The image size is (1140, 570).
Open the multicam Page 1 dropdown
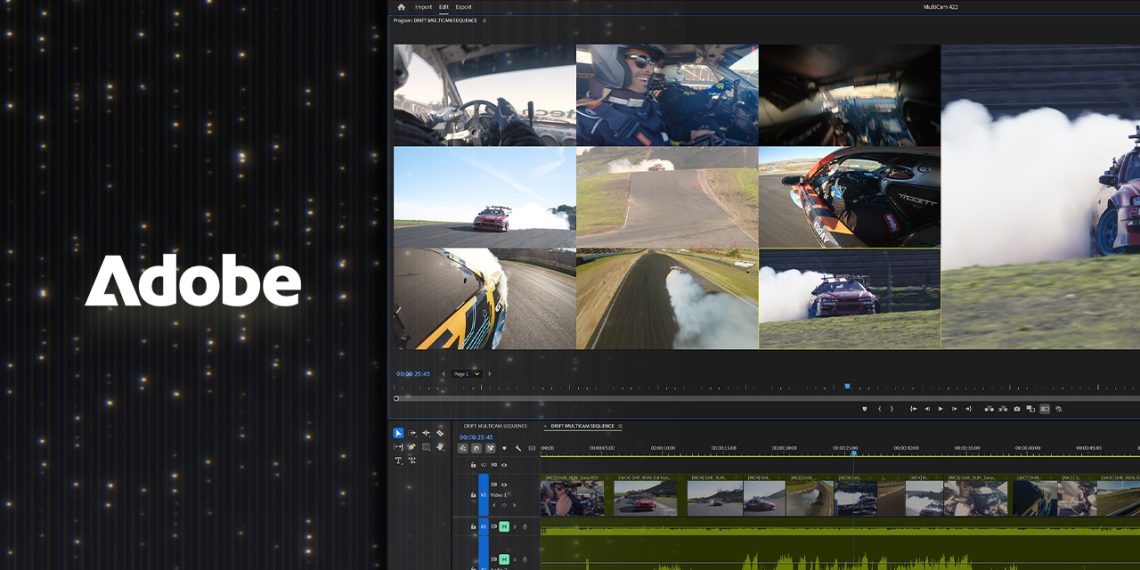point(466,374)
